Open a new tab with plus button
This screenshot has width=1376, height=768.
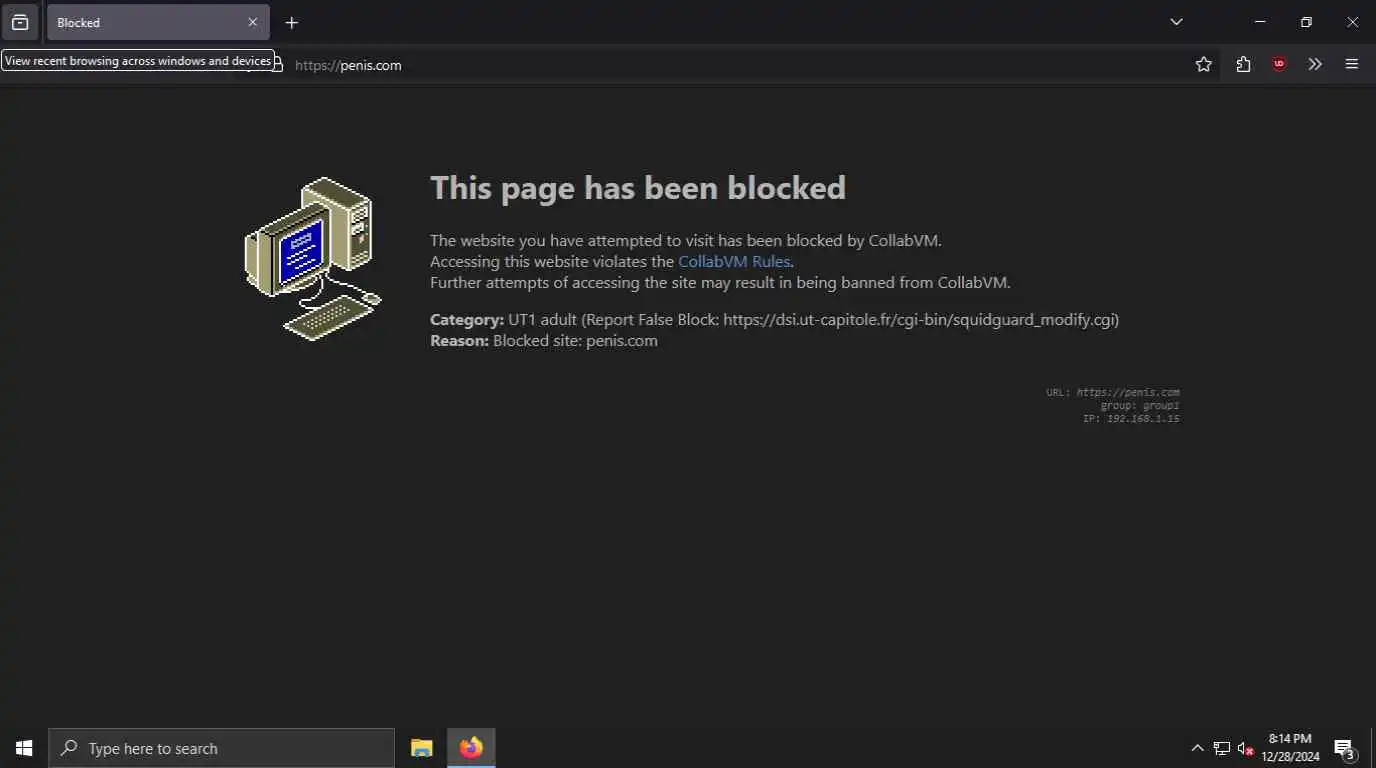[x=291, y=22]
